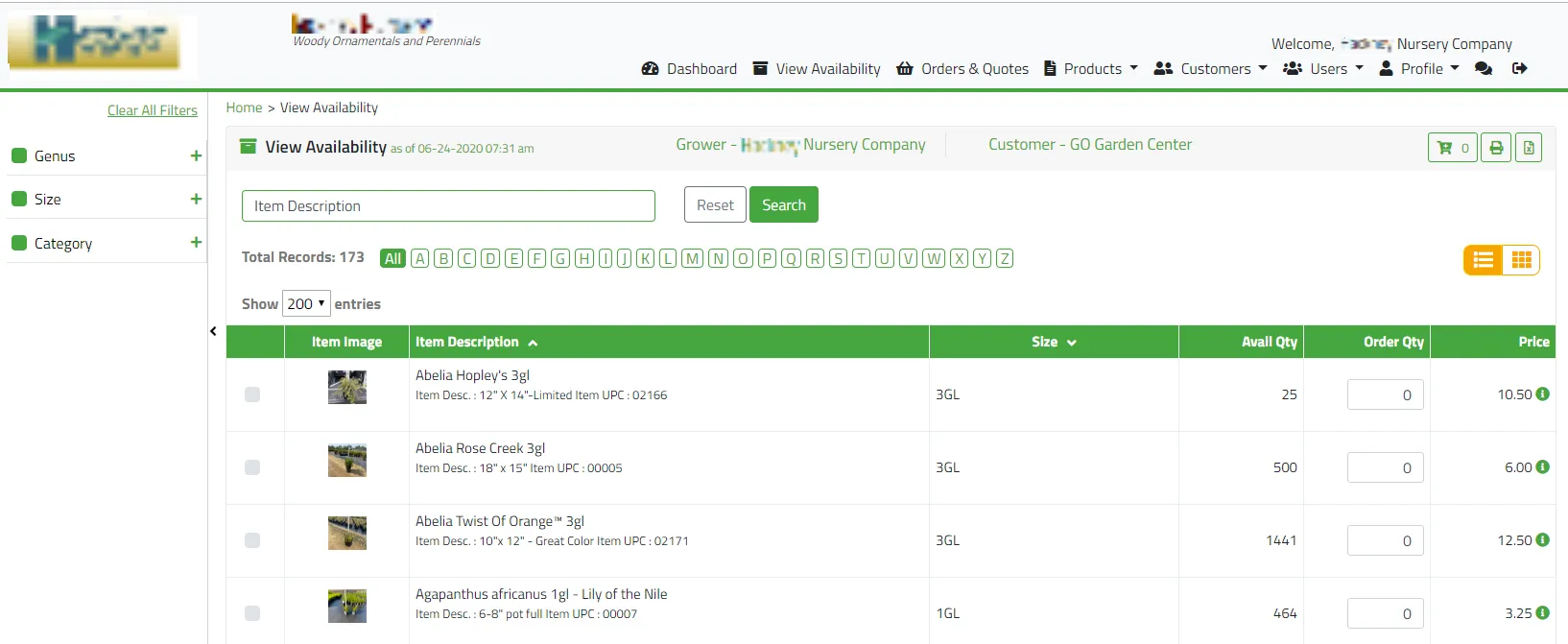Click the green Search button

point(784,204)
